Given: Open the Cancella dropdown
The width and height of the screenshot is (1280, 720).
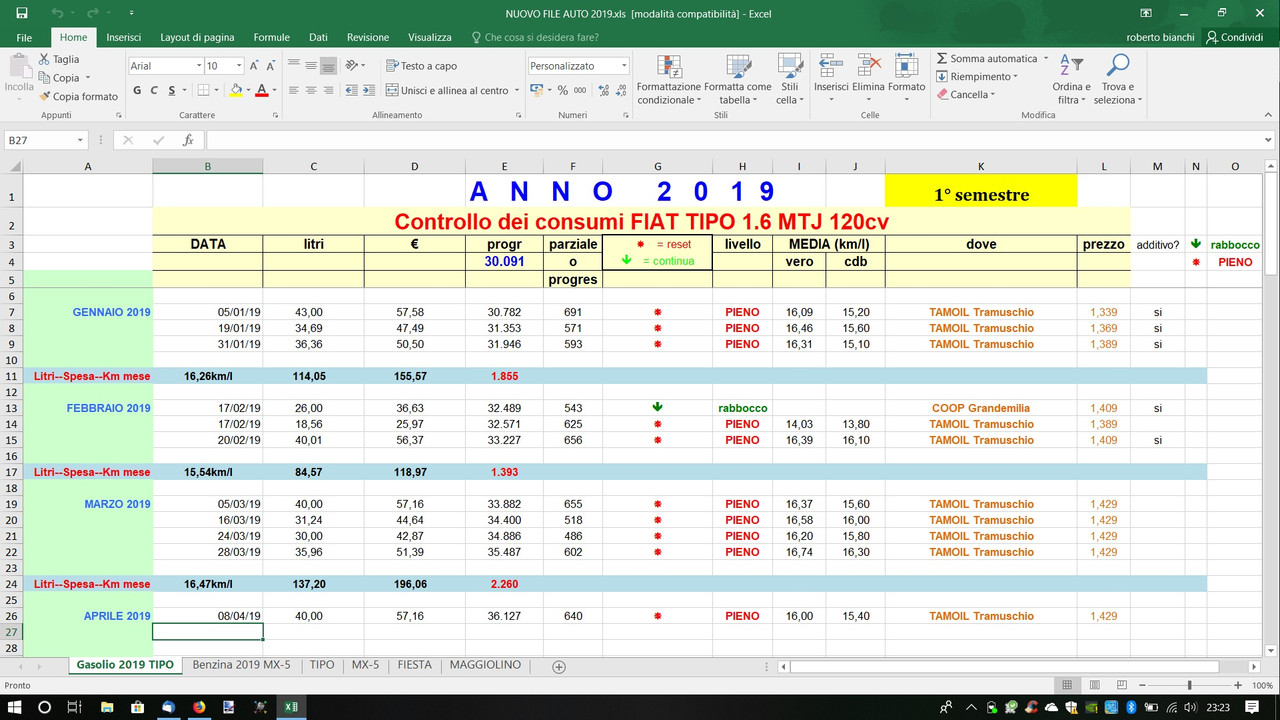Looking at the screenshot, I should (966, 95).
